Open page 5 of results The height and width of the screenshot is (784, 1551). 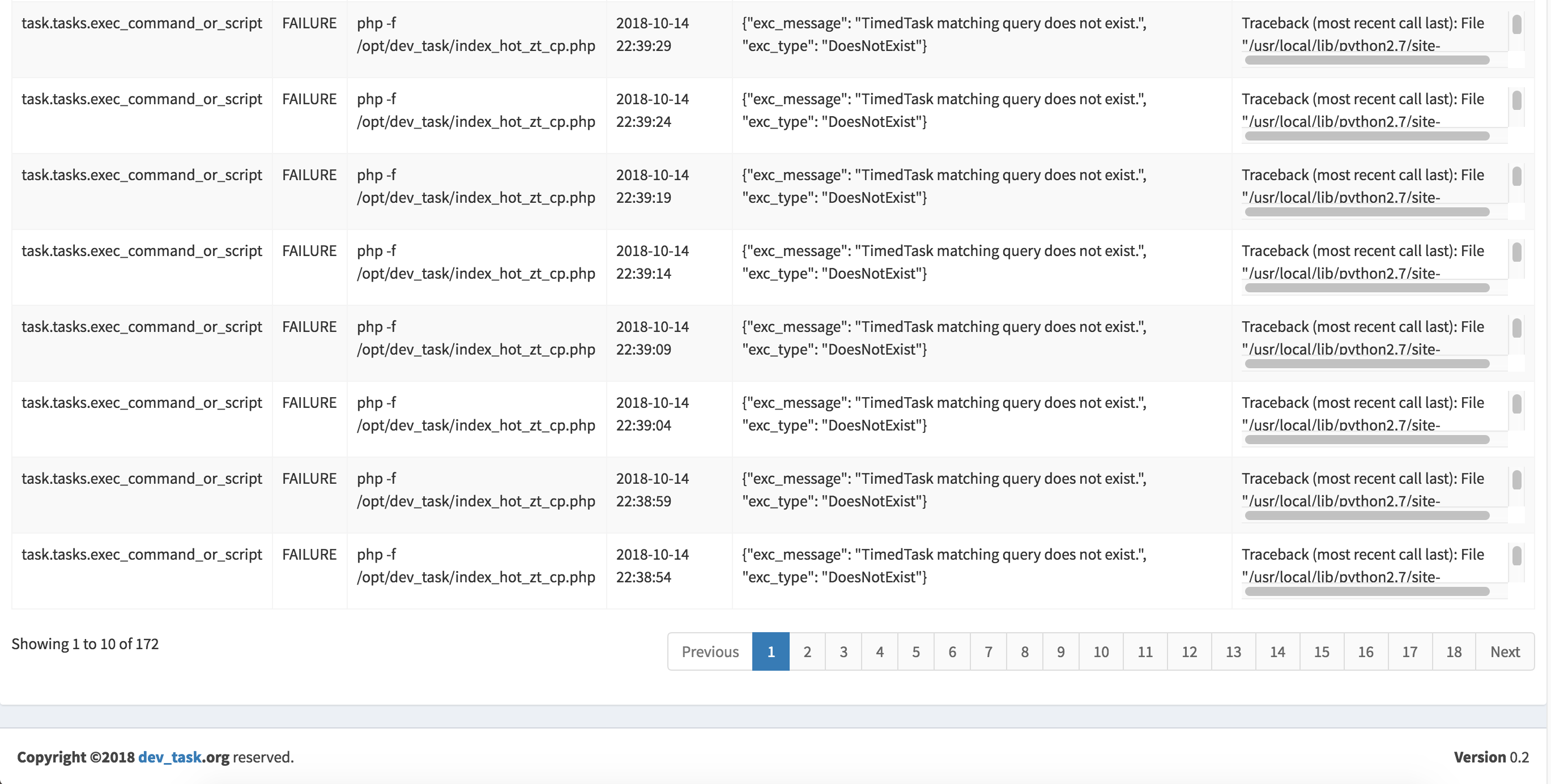[915, 651]
